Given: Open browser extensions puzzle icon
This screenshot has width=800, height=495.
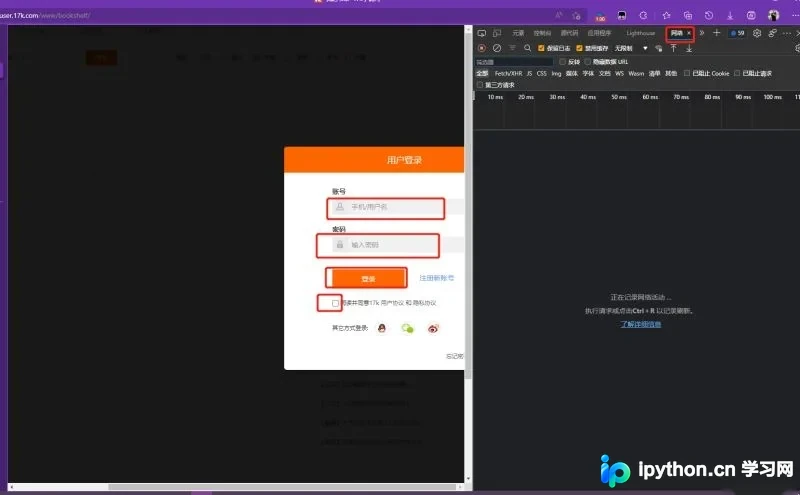Looking at the screenshot, I should tap(643, 16).
